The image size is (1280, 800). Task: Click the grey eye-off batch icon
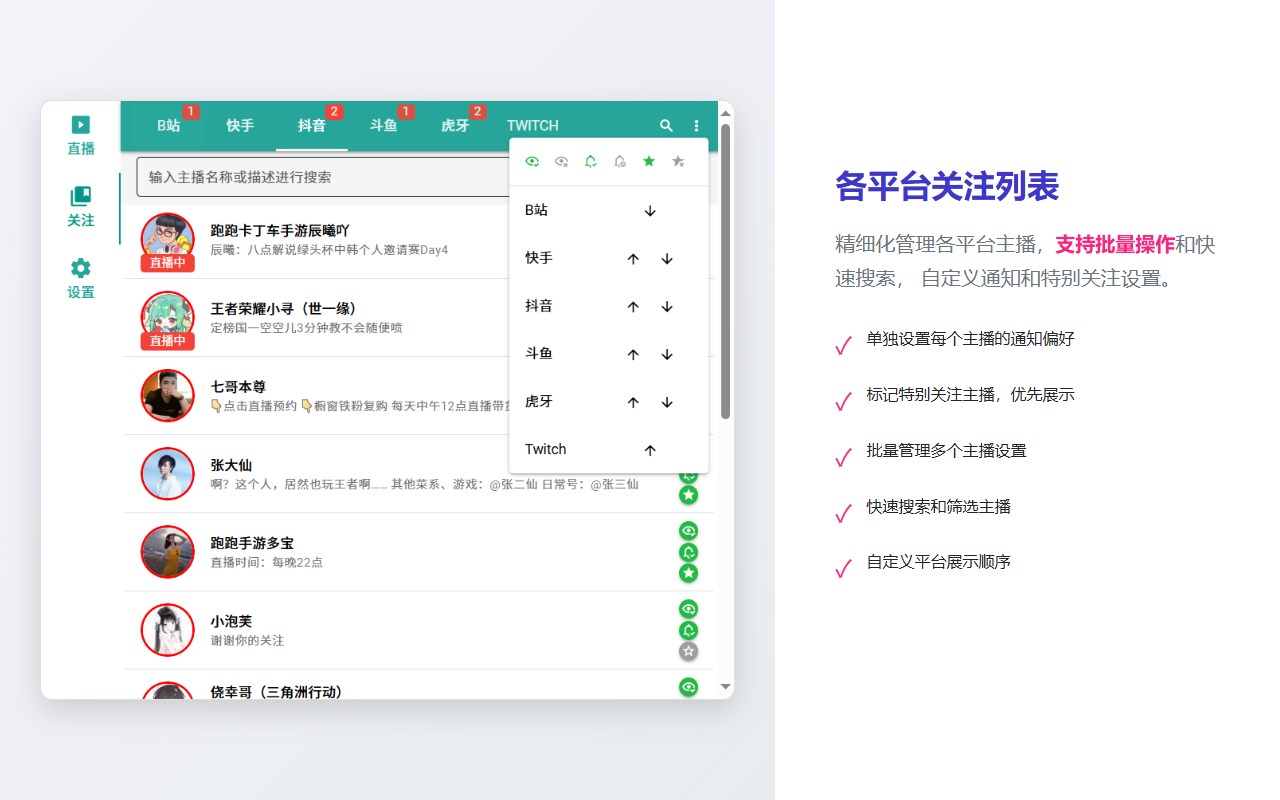point(561,161)
